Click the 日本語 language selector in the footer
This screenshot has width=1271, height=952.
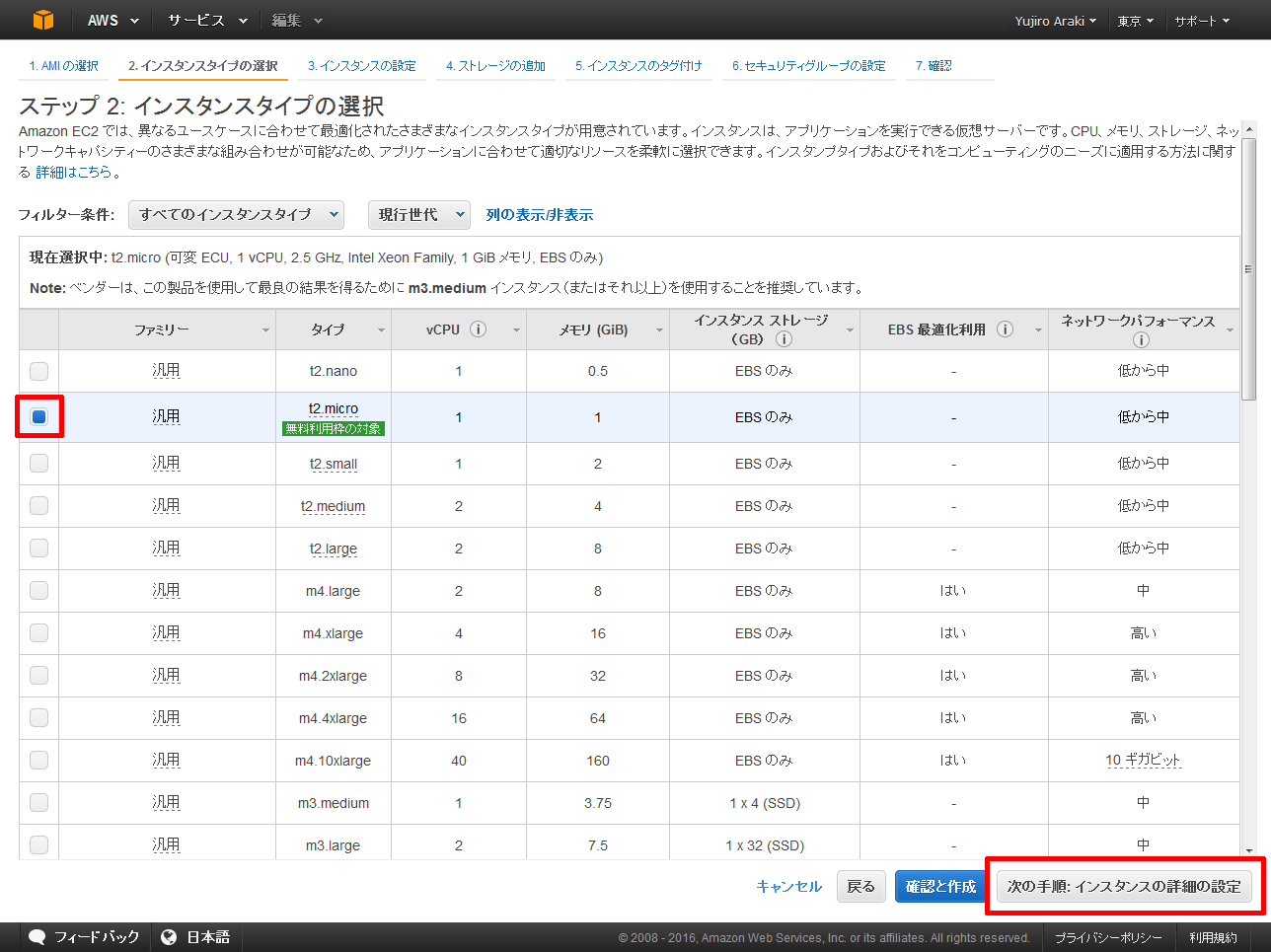point(196,937)
